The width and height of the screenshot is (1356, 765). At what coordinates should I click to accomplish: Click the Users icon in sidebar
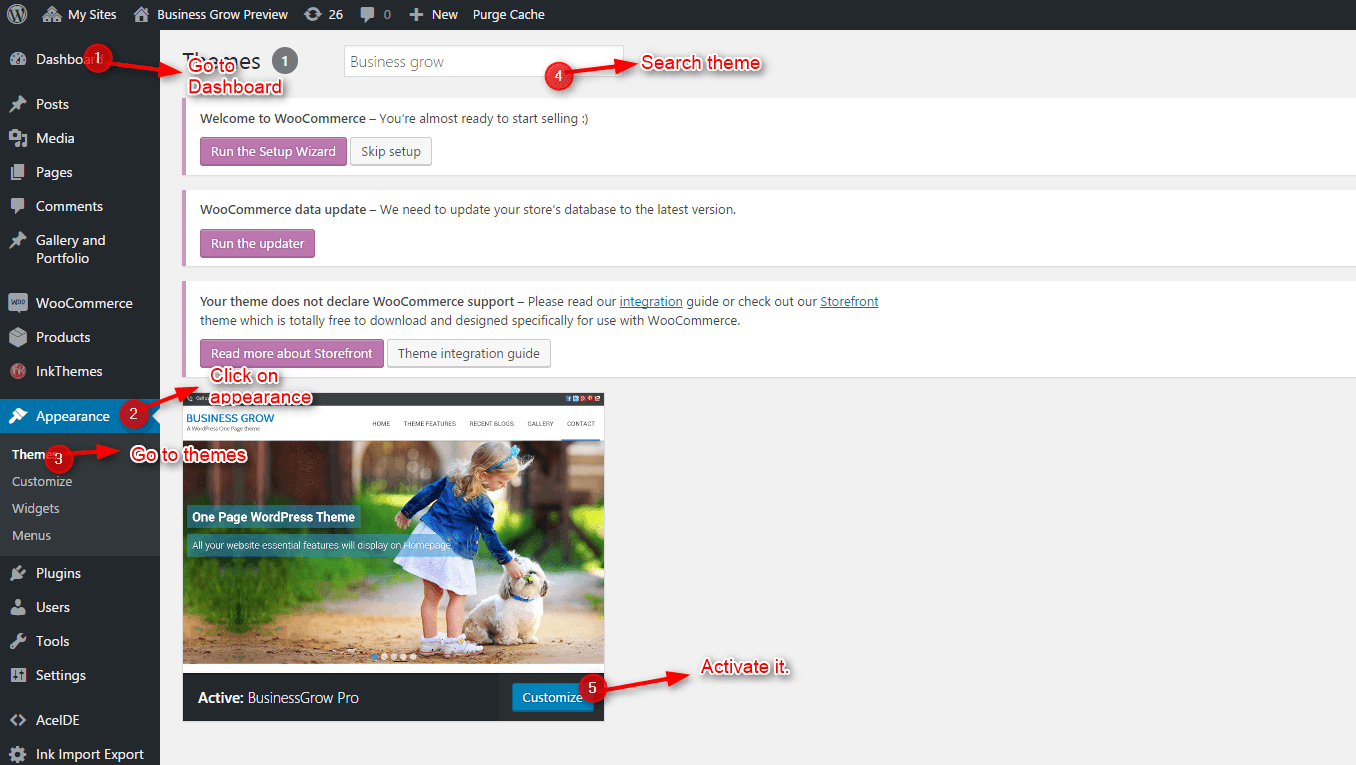(18, 607)
